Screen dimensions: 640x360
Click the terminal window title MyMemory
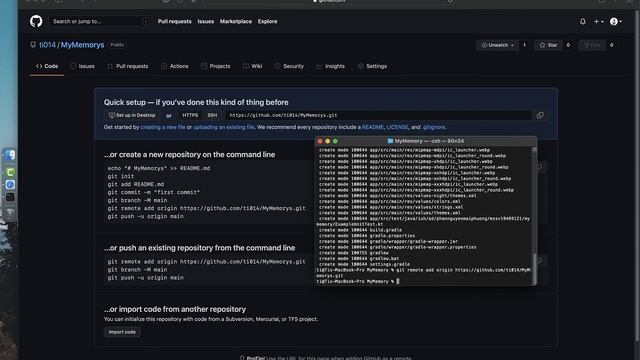tap(425, 141)
